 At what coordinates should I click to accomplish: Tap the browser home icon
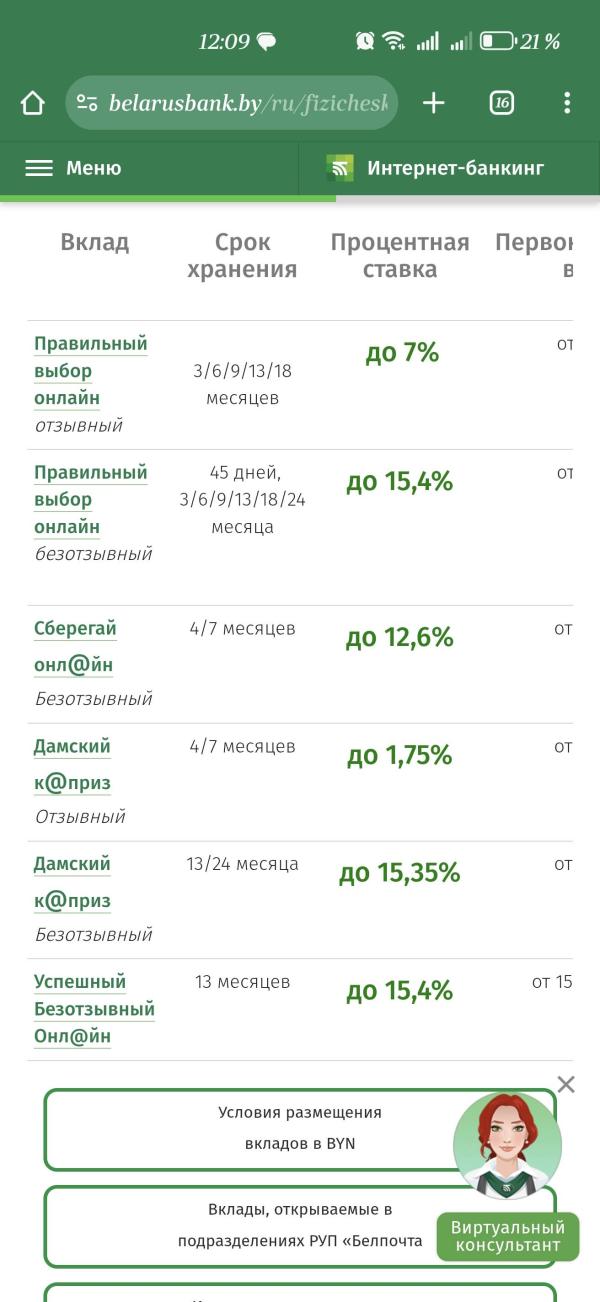(33, 103)
